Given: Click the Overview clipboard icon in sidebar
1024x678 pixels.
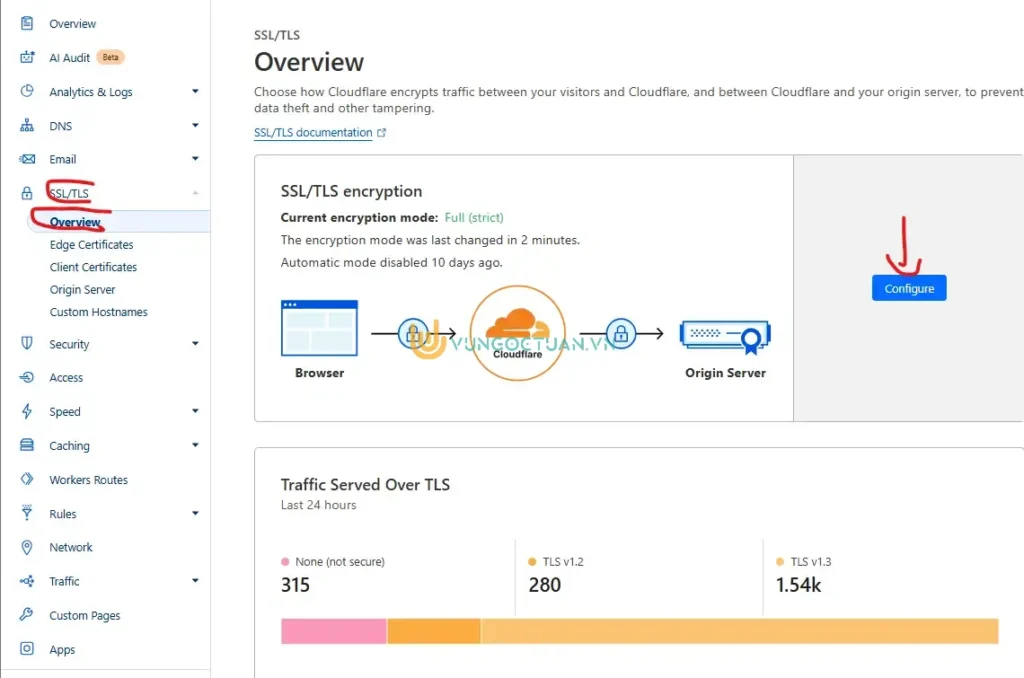Looking at the screenshot, I should pos(27,24).
